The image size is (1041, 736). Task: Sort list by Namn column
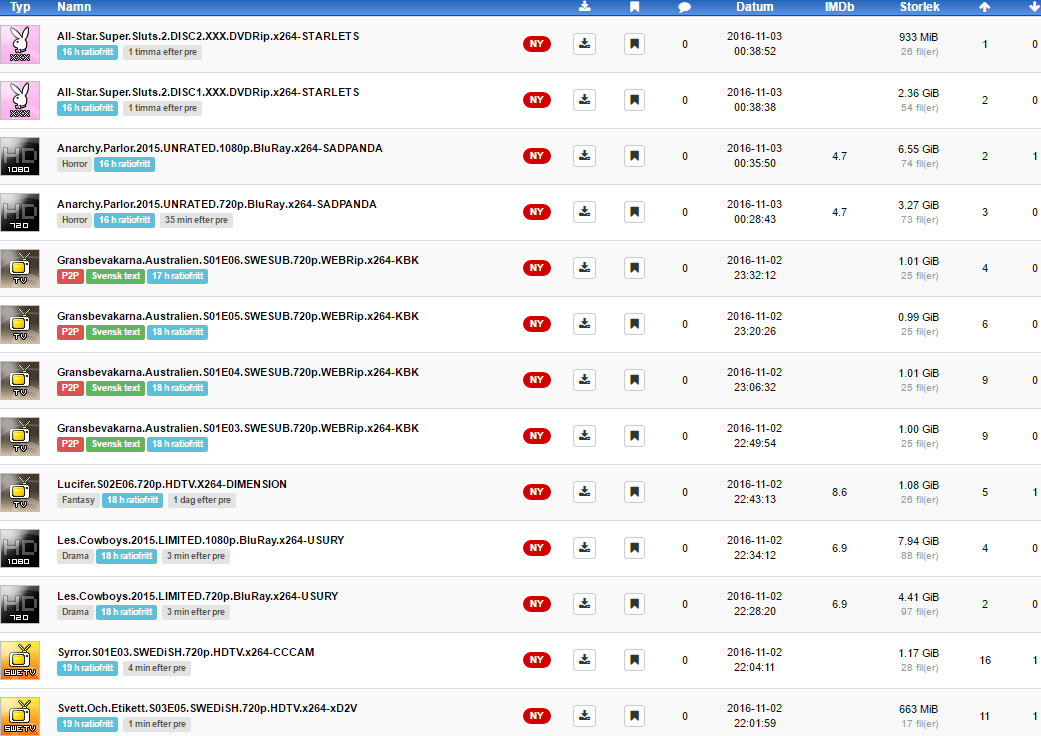[74, 7]
